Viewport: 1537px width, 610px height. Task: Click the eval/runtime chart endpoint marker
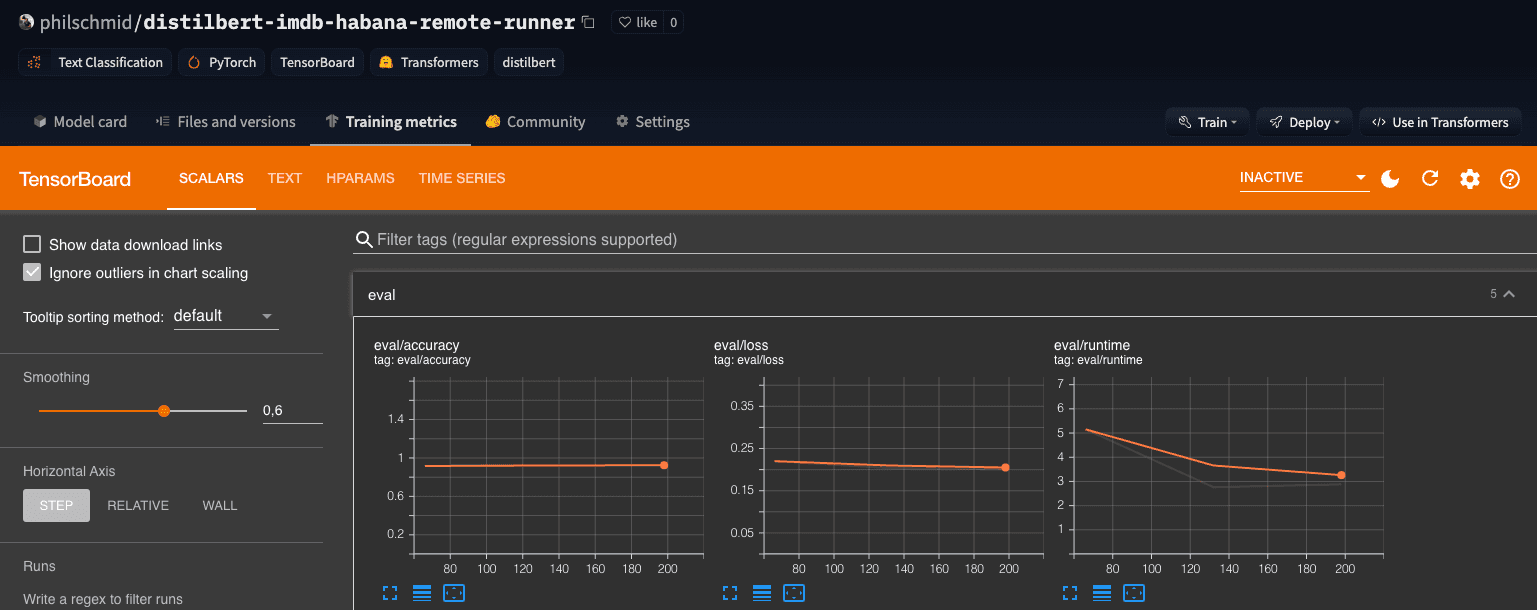click(x=1341, y=475)
